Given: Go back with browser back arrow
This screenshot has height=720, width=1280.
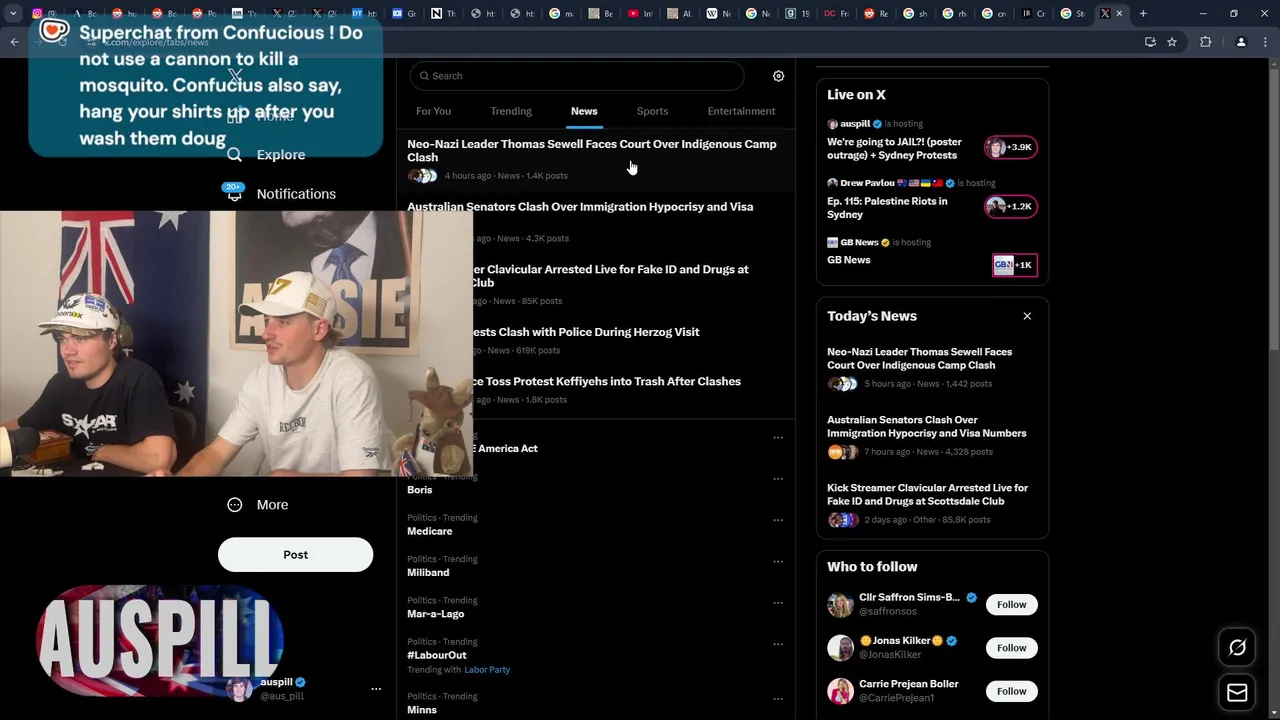Looking at the screenshot, I should (14, 42).
